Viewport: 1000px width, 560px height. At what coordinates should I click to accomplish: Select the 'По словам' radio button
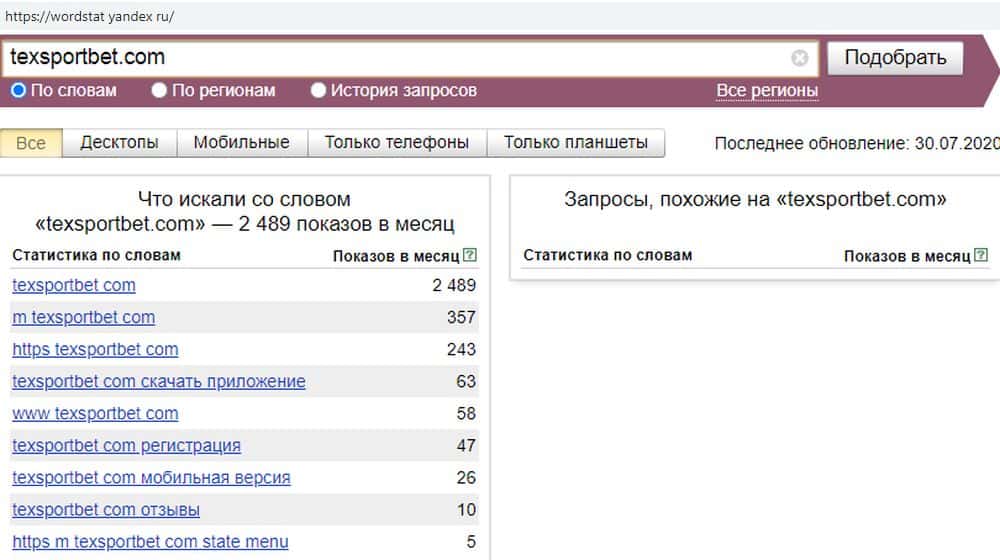coord(19,91)
